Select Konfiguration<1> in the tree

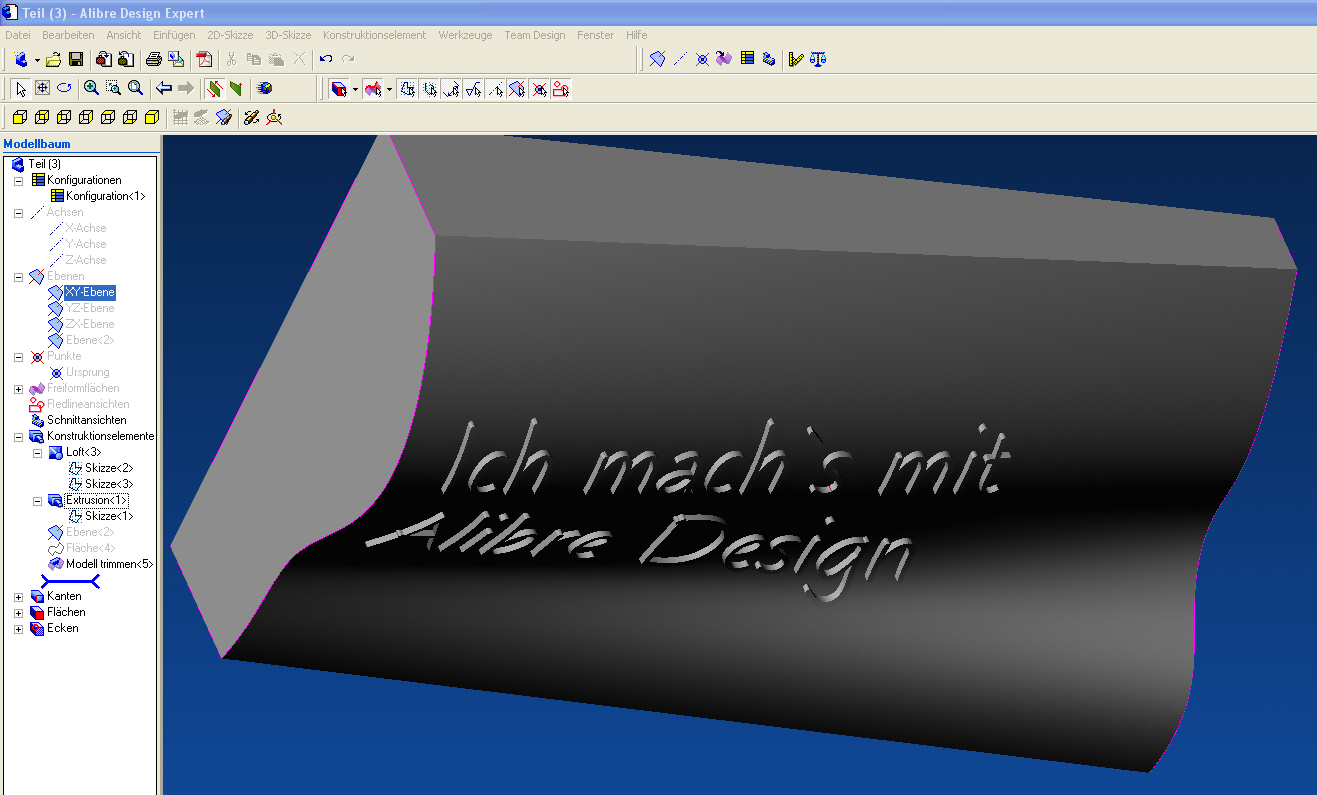coord(106,196)
